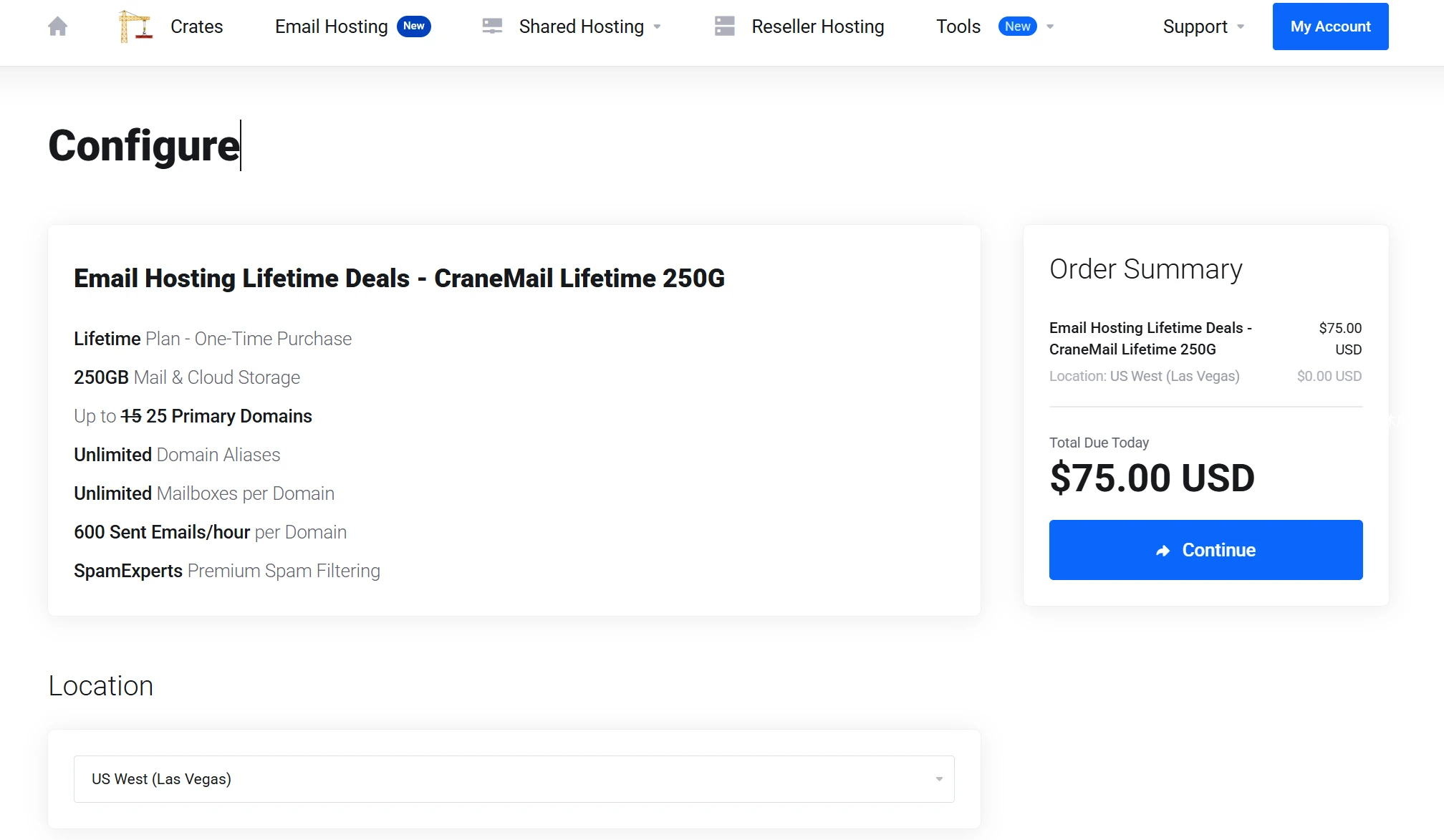Click the CraneMail Lifetime 250G product title
Image resolution: width=1444 pixels, height=840 pixels.
tap(400, 278)
